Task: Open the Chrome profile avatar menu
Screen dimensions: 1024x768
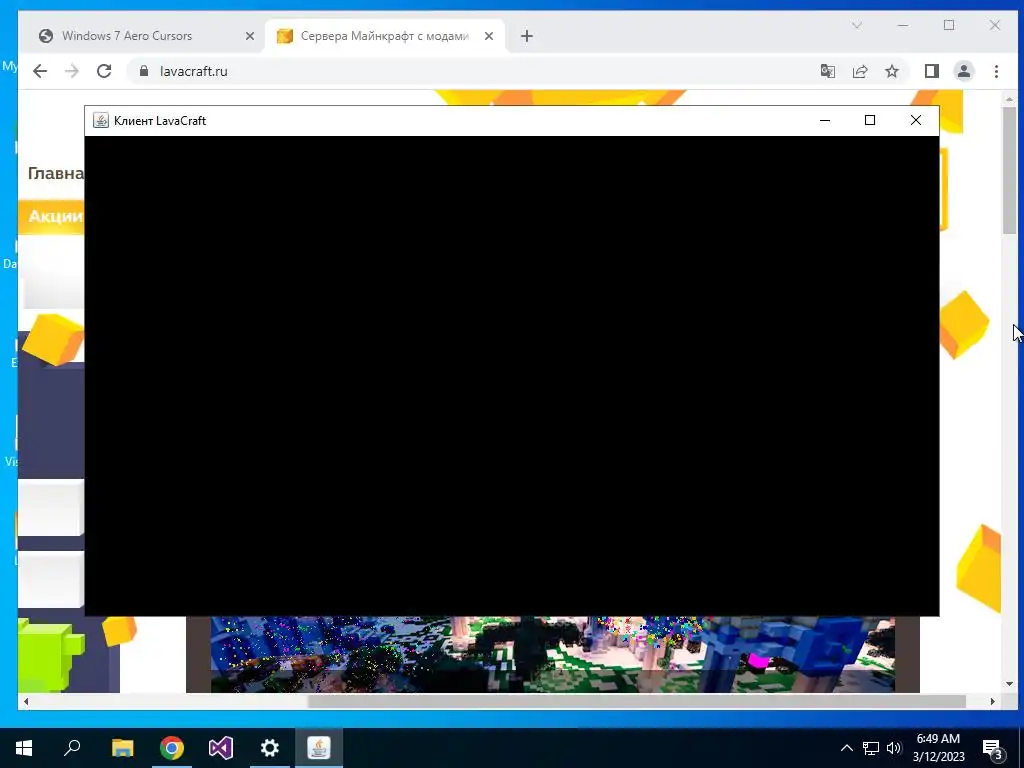Action: point(964,71)
